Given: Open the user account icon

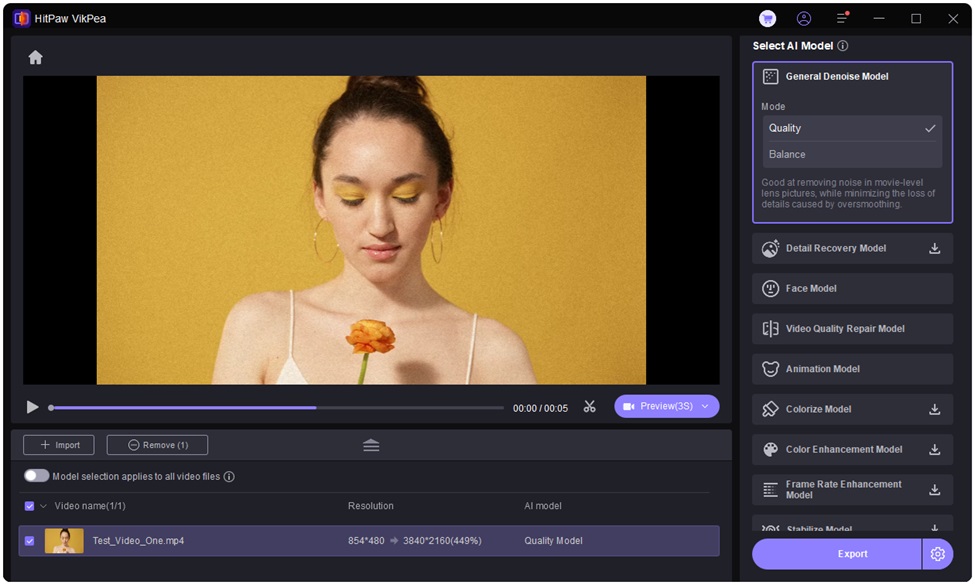Looking at the screenshot, I should click(x=804, y=18).
